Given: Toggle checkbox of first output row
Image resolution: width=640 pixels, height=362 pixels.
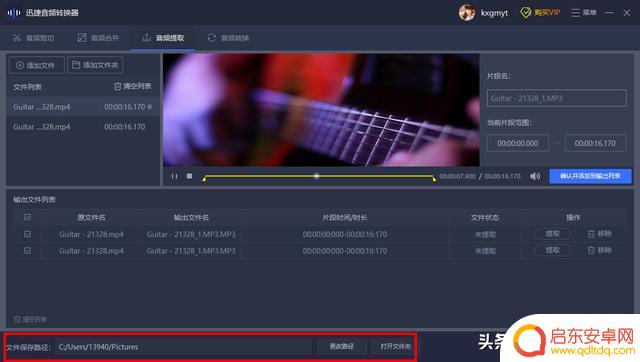Looking at the screenshot, I should (27, 234).
